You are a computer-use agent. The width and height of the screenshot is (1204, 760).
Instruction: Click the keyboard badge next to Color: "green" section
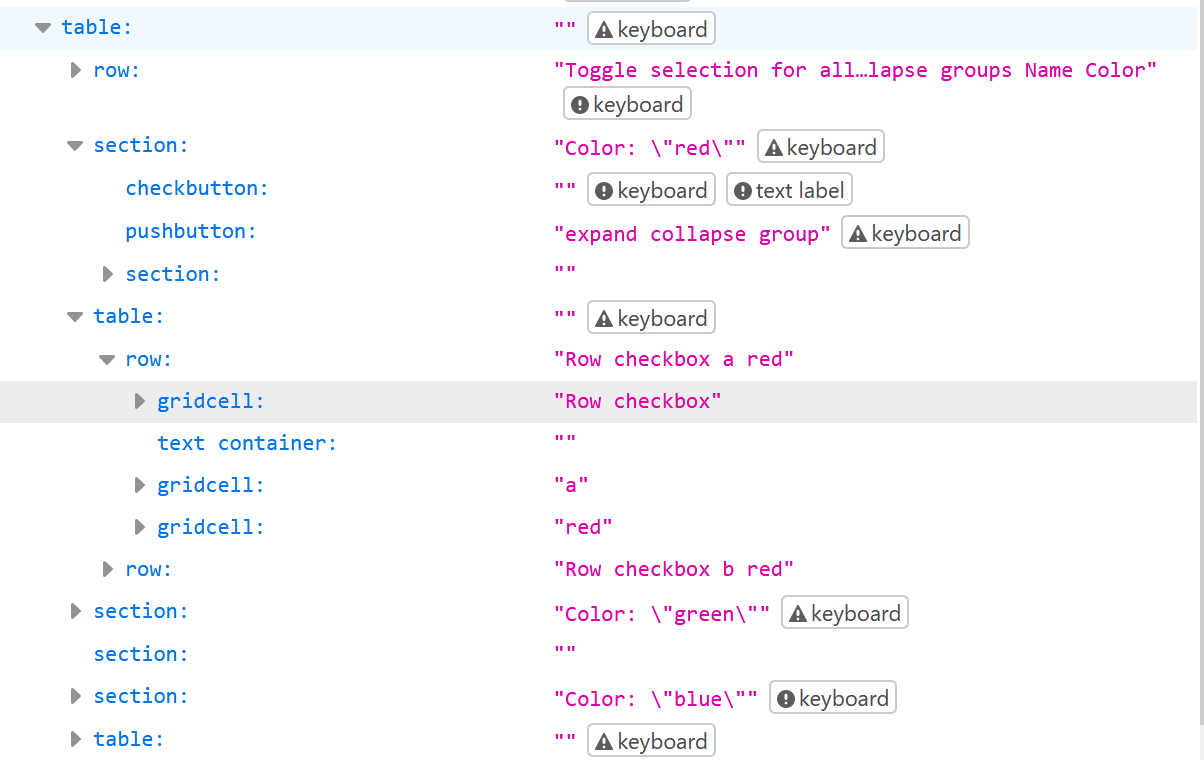click(x=844, y=612)
